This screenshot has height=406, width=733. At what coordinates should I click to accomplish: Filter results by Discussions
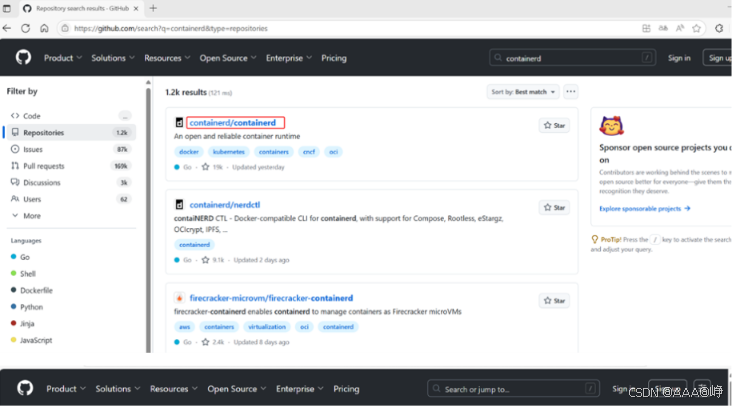tap(70, 182)
